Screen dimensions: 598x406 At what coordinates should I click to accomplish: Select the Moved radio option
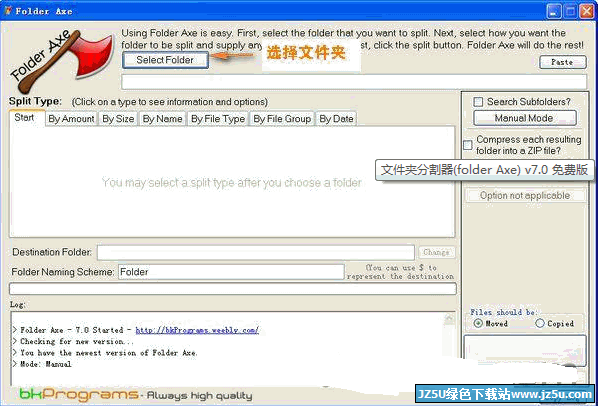[x=478, y=323]
